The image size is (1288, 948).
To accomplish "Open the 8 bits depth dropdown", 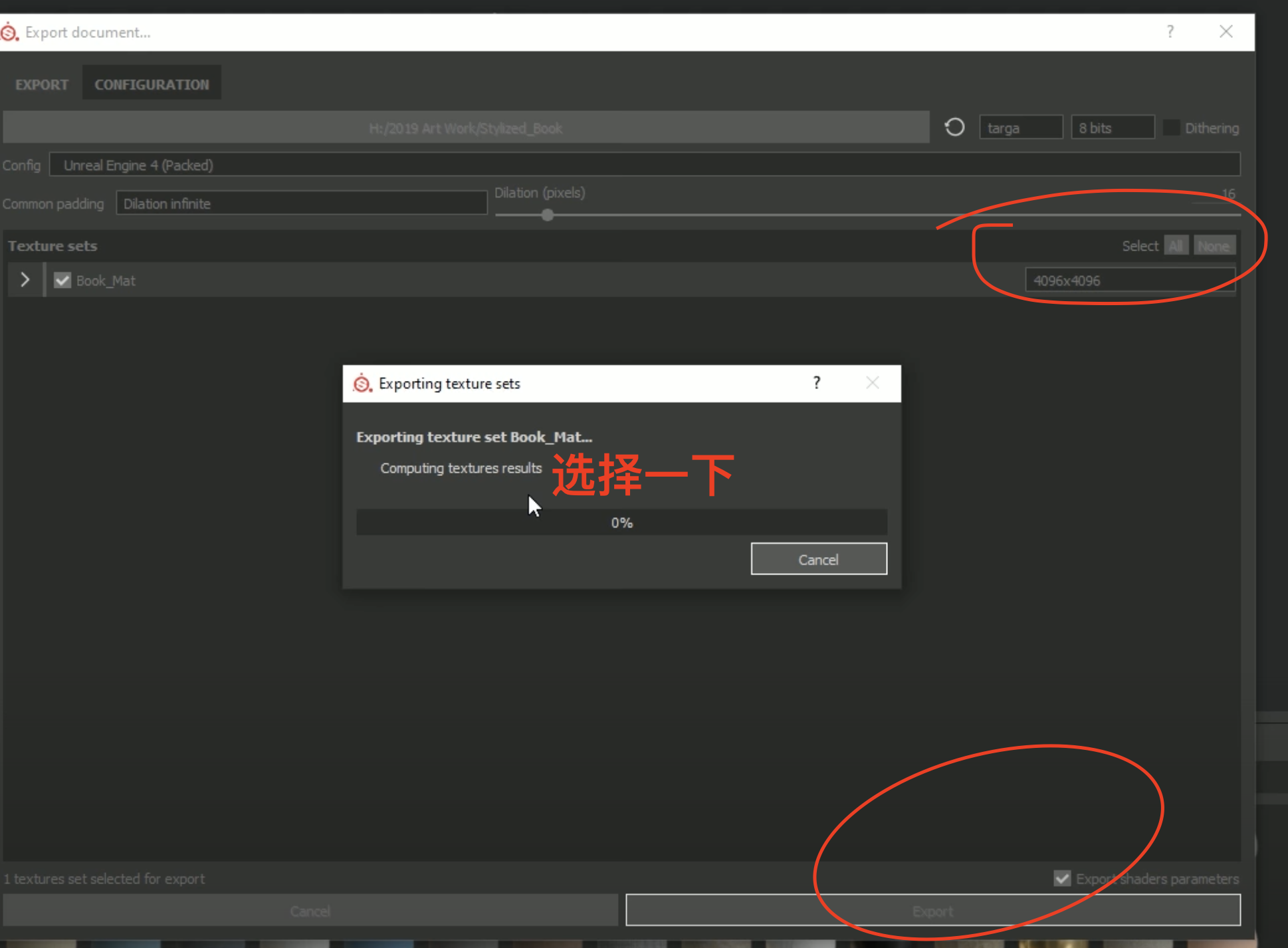I will tap(1112, 128).
